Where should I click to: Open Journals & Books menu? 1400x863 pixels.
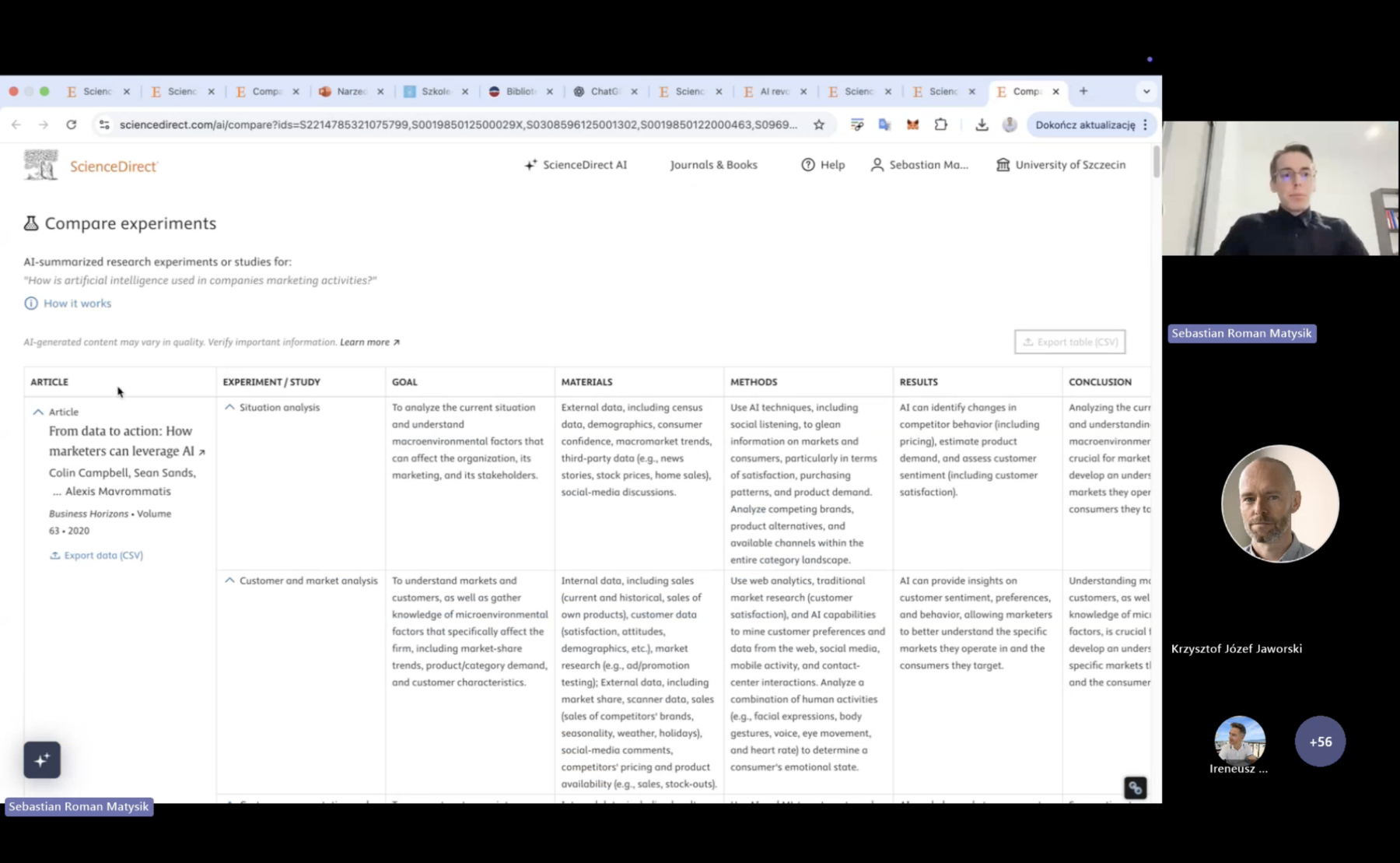click(713, 165)
